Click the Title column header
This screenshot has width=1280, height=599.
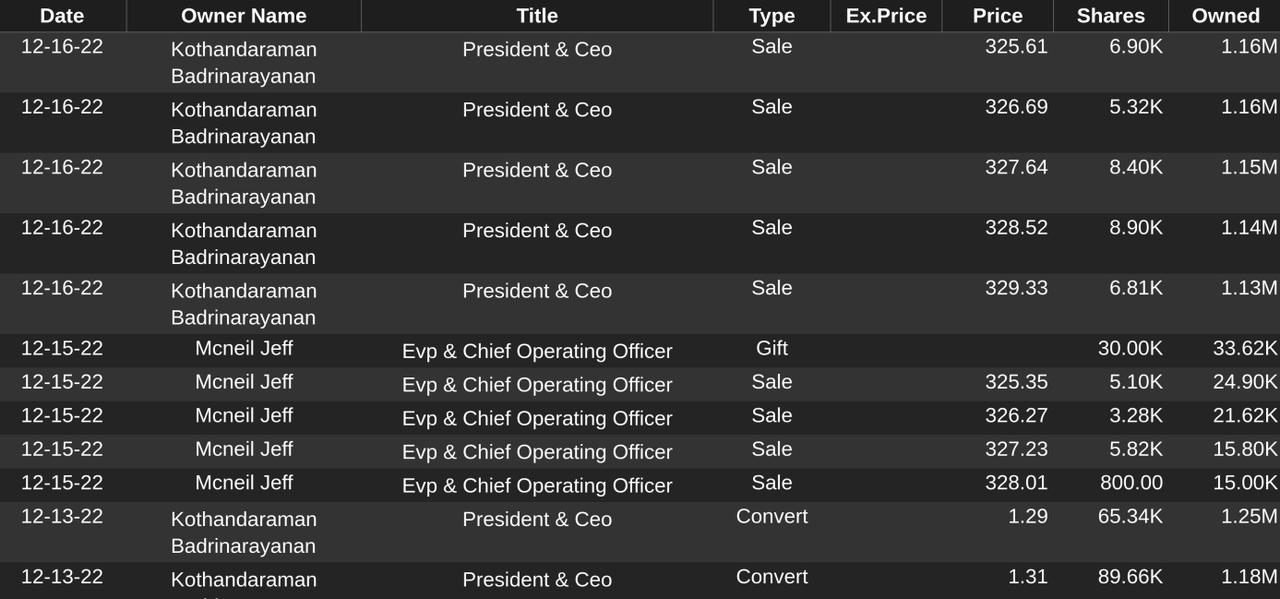pyautogui.click(x=537, y=16)
